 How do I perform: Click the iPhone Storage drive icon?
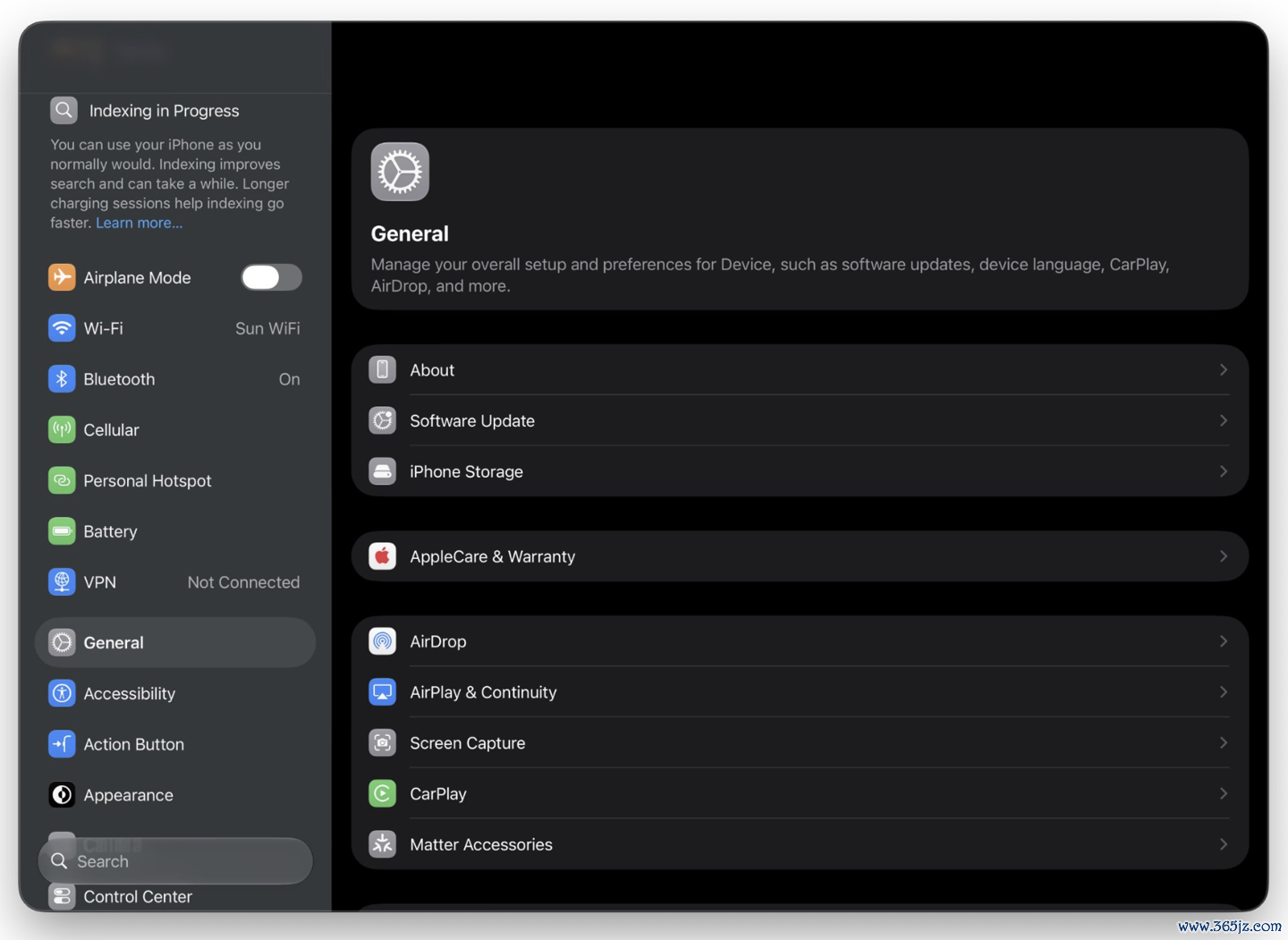(x=383, y=471)
